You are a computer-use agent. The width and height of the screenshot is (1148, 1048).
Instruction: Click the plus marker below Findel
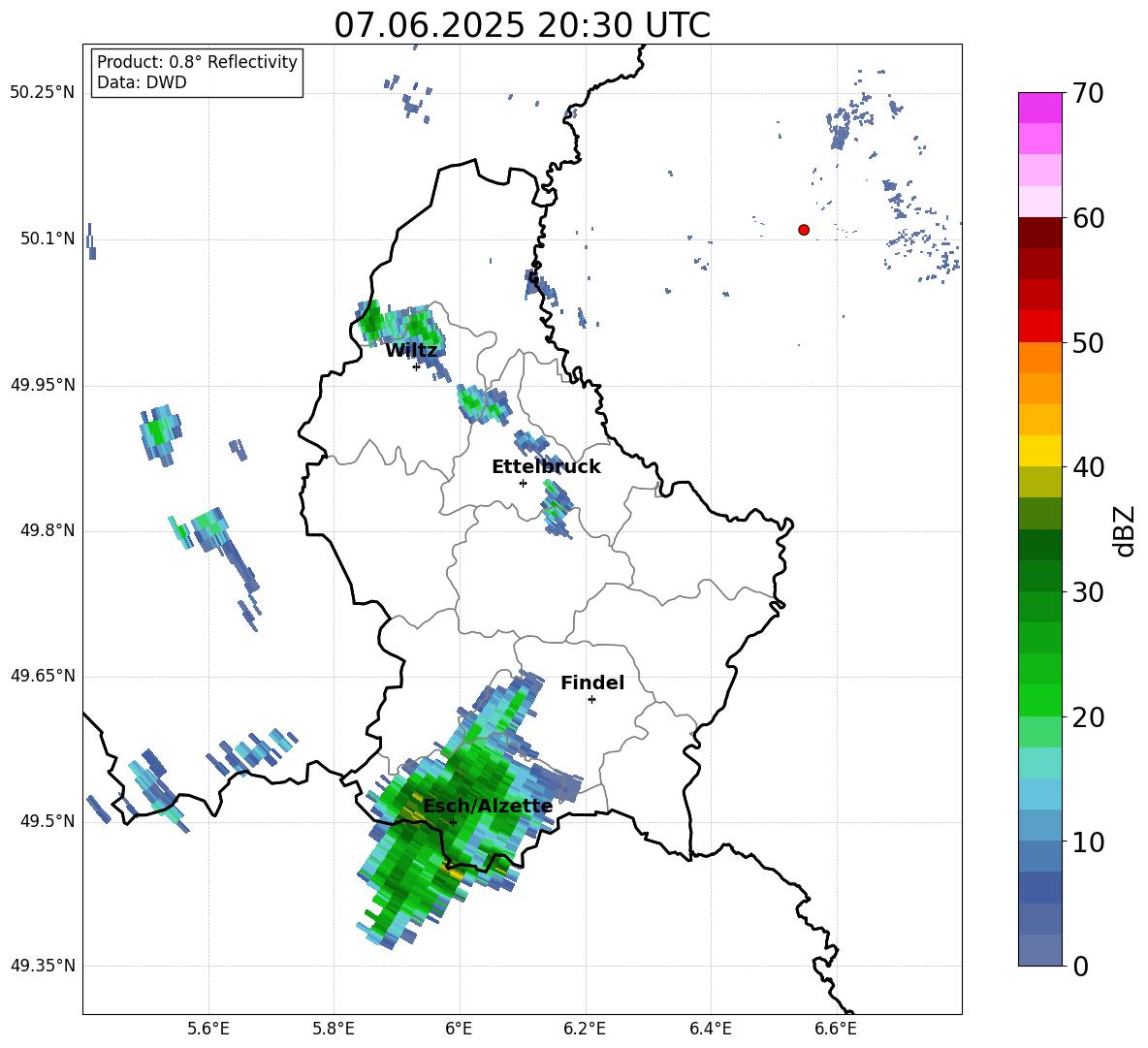click(591, 700)
